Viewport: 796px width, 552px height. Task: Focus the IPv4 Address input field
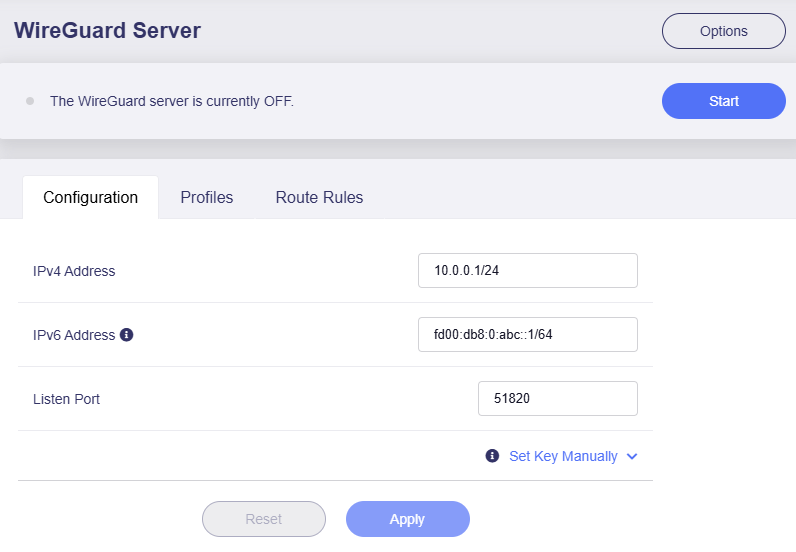point(527,271)
